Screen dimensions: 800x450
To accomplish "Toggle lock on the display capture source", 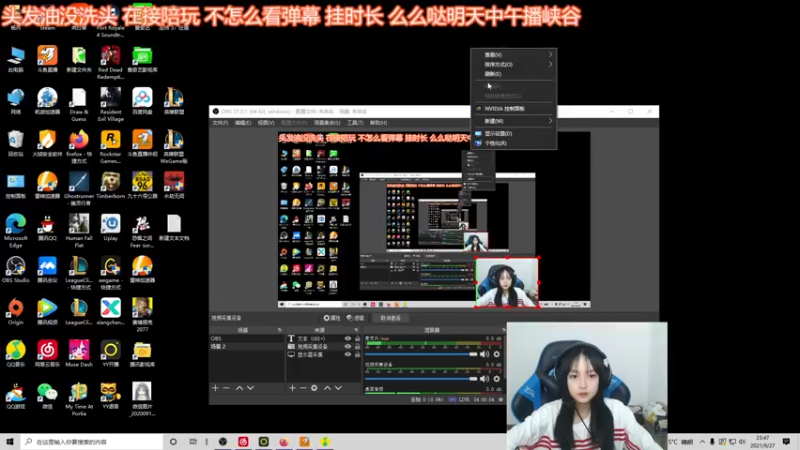I will pos(357,355).
